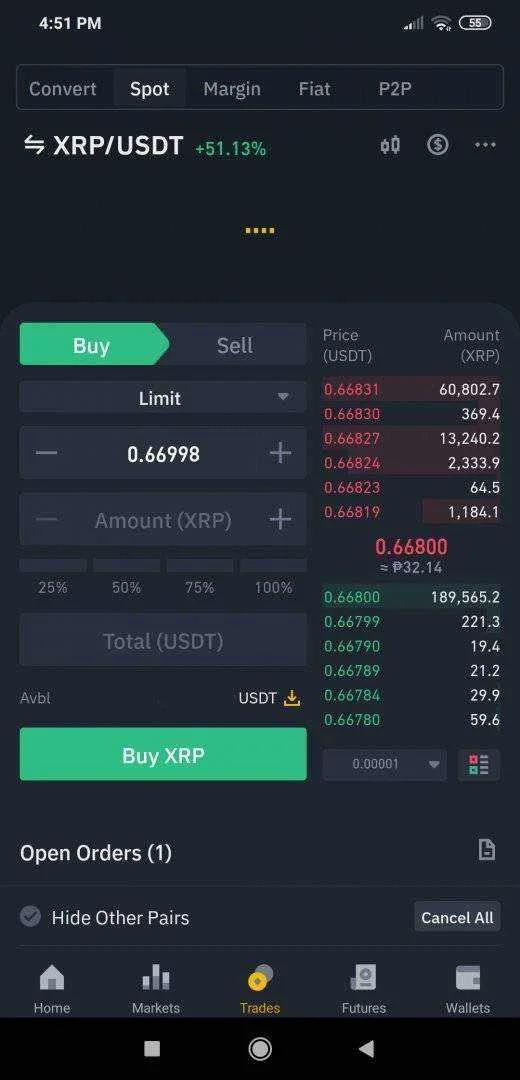Switch to the Sell side toggle
Screen dimensions: 520x1080
[x=234, y=344]
